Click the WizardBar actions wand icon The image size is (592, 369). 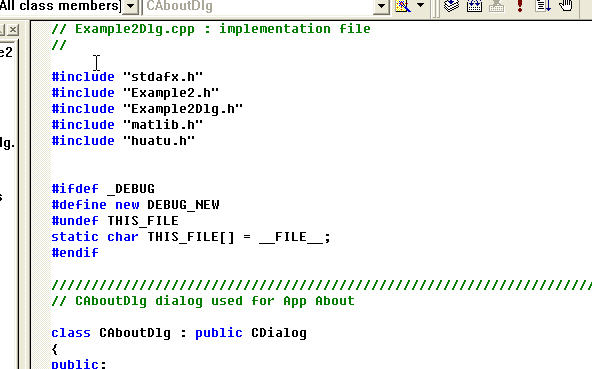(402, 6)
